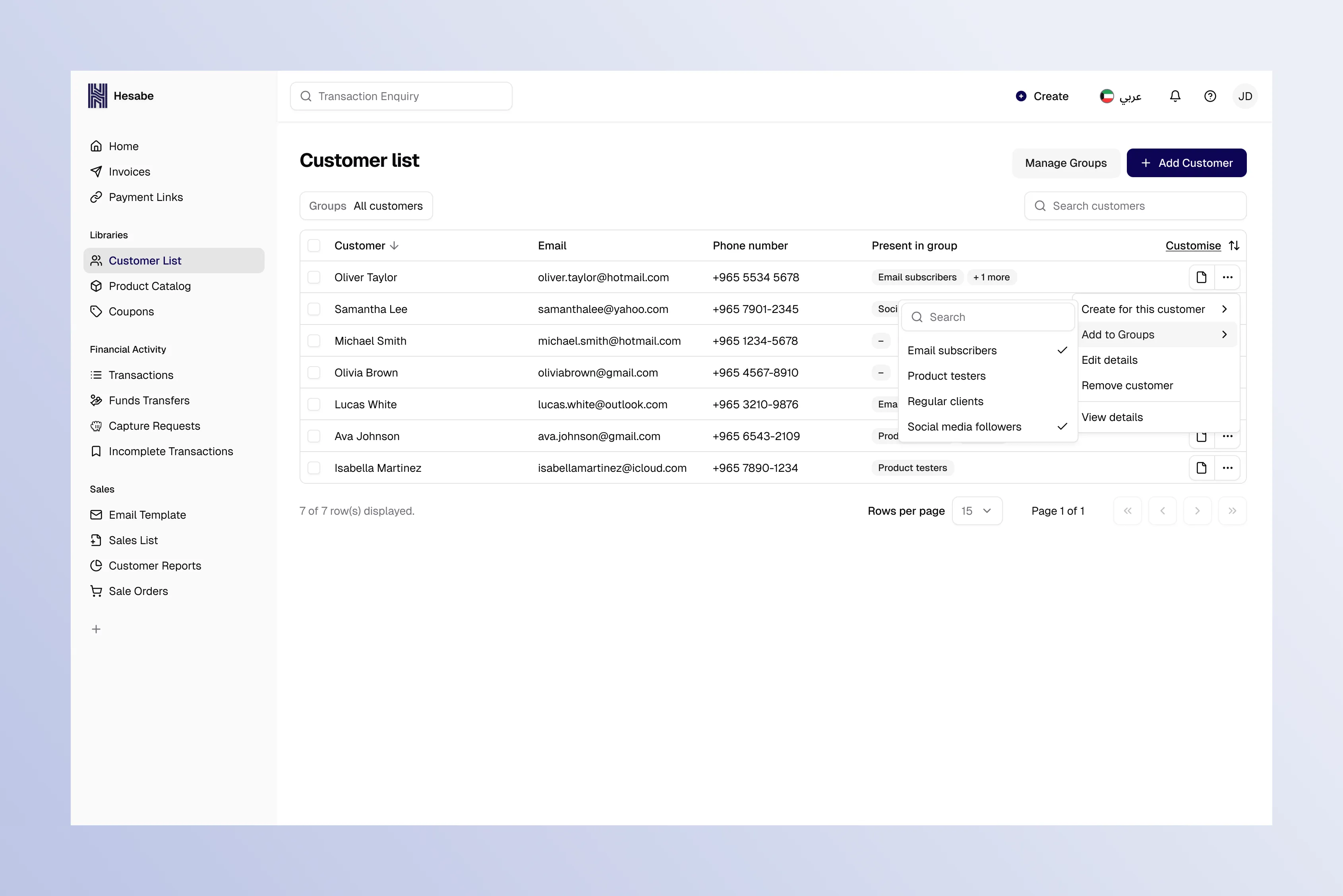Screen dimensions: 1343x896
Task: Click the Product testers tag for Isabella
Action: tap(913, 468)
